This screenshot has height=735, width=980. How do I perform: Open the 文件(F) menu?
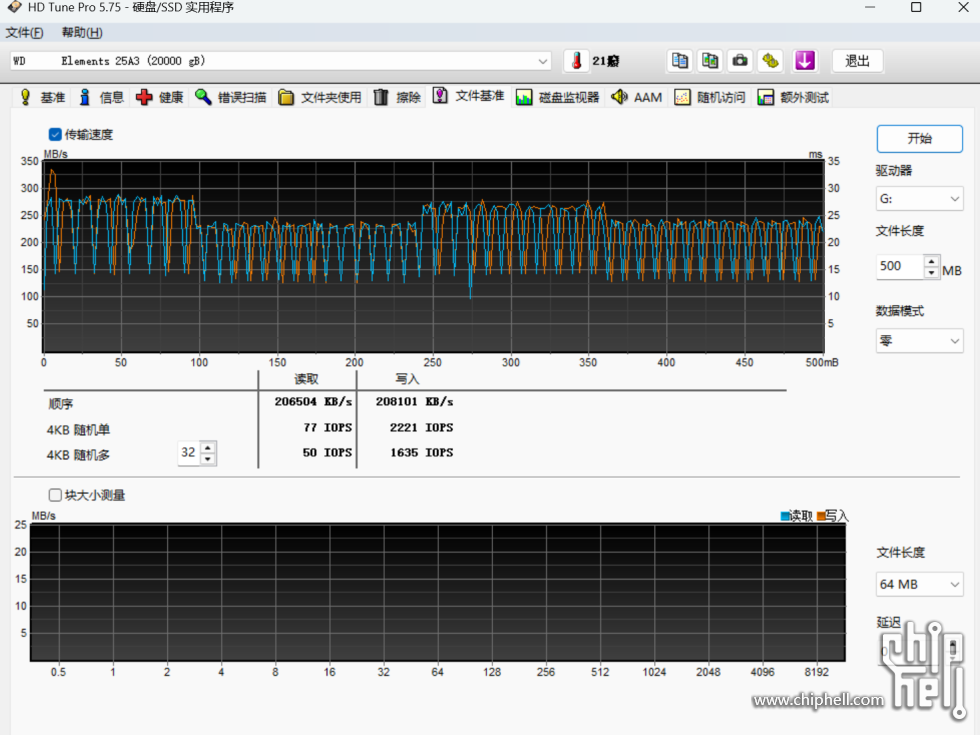coord(25,33)
